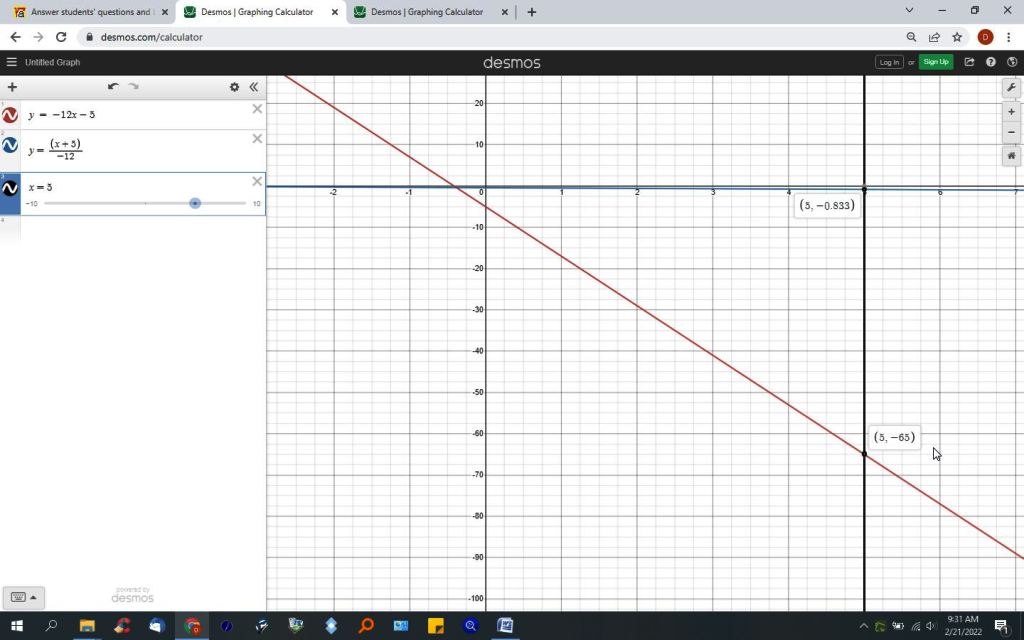Click the x = 5 slider handle

(195, 203)
